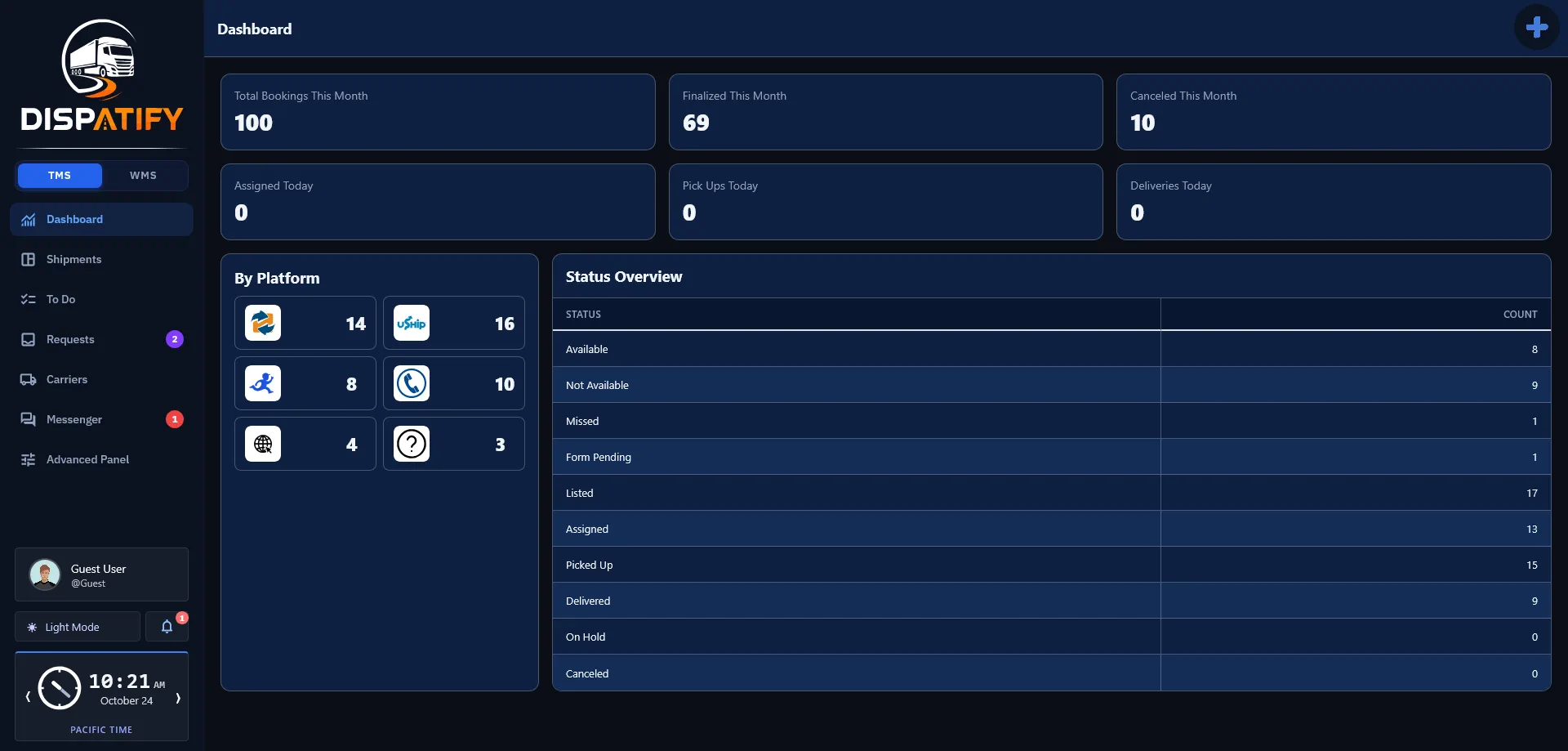Click the blue running figure platform icon
1568x751 pixels.
tap(263, 383)
